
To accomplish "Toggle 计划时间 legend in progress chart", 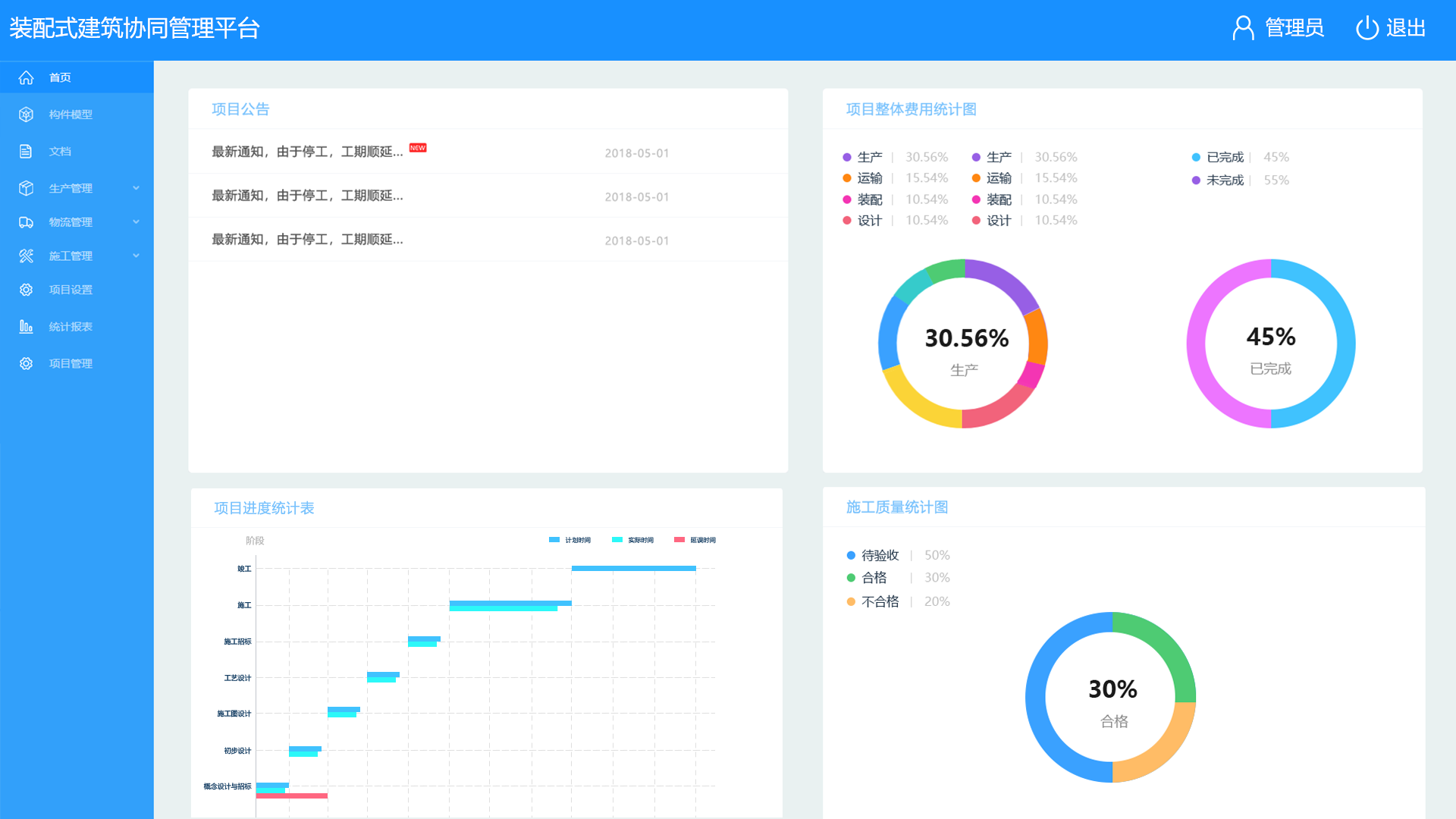I will pos(570,540).
